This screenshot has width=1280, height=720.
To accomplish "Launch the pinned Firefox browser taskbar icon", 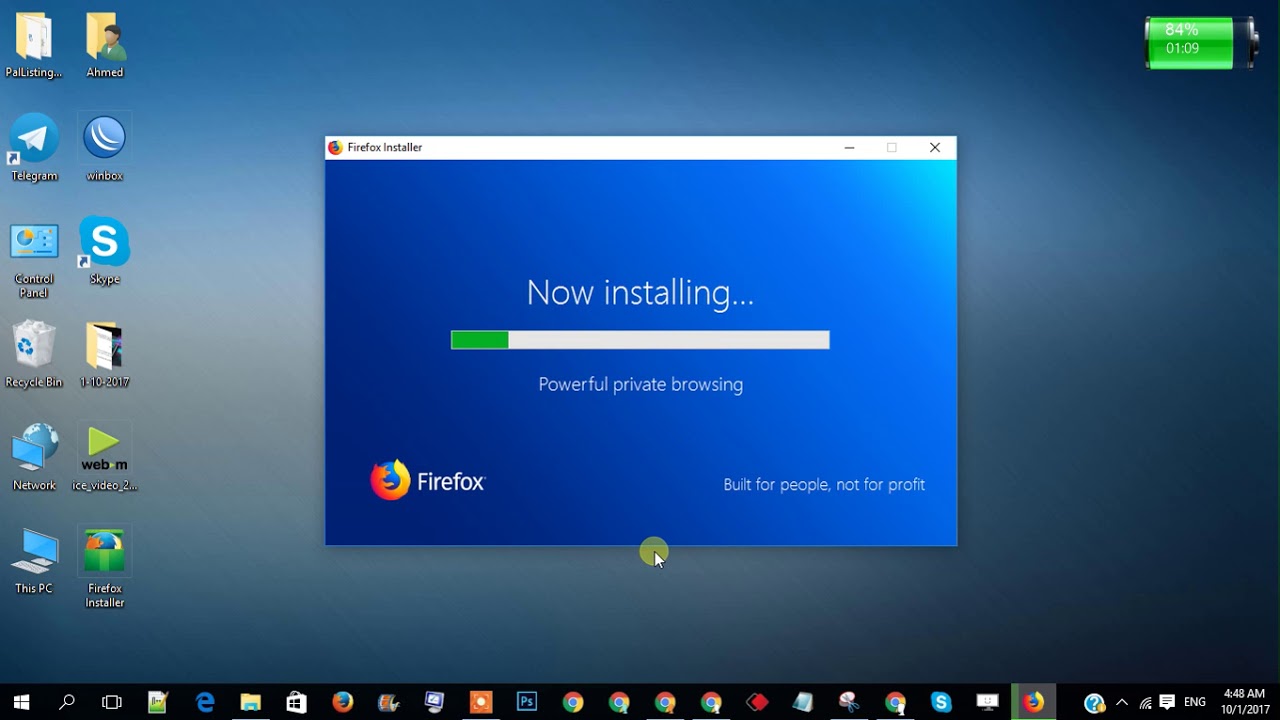I will (342, 702).
